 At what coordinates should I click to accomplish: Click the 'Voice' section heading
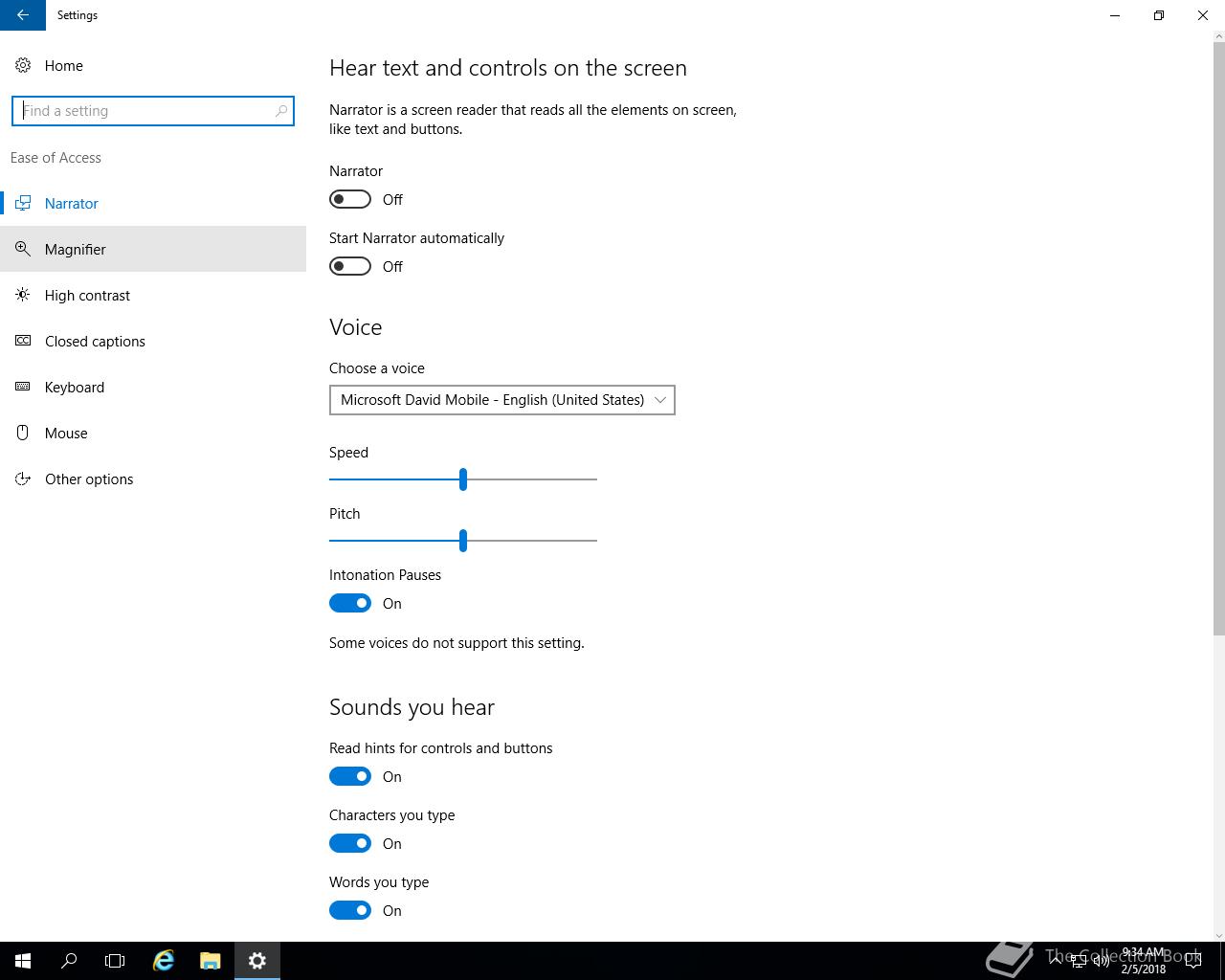pyautogui.click(x=356, y=327)
